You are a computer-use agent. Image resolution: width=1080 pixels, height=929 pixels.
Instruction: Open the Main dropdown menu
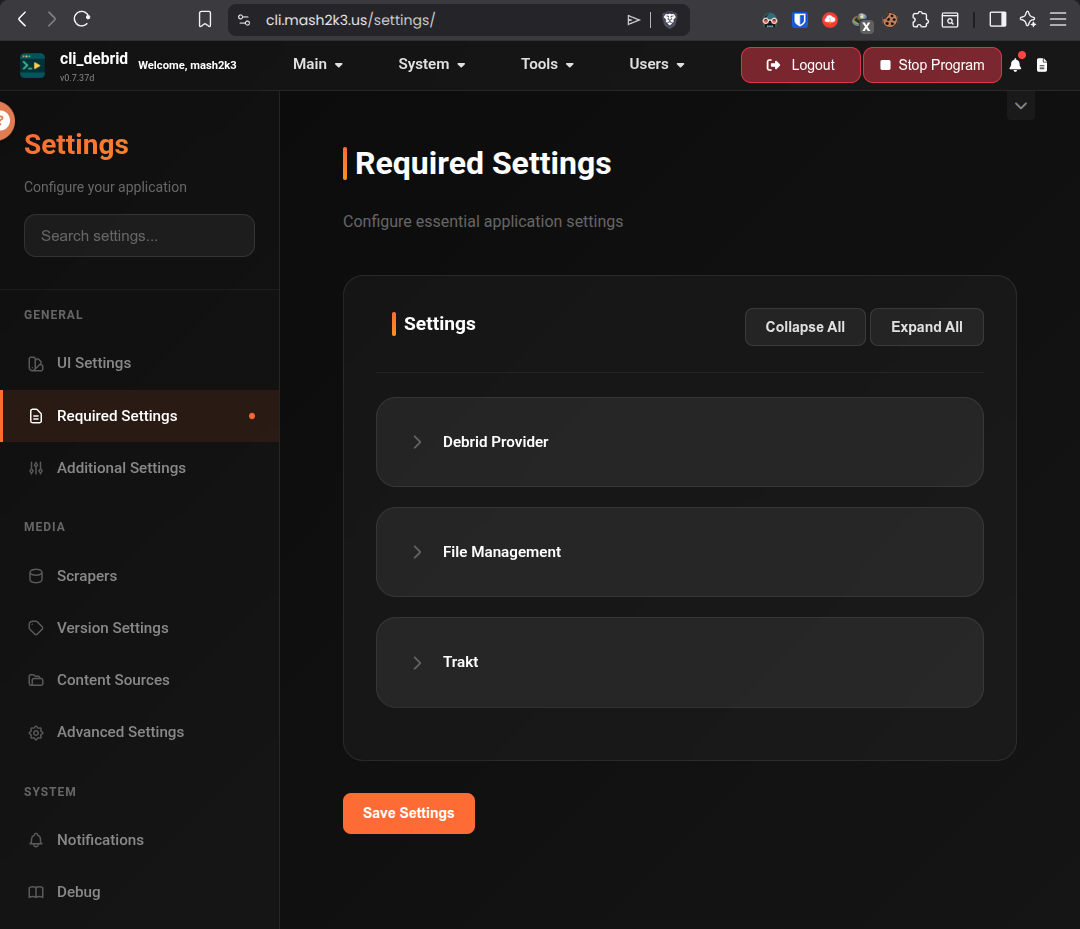(318, 65)
